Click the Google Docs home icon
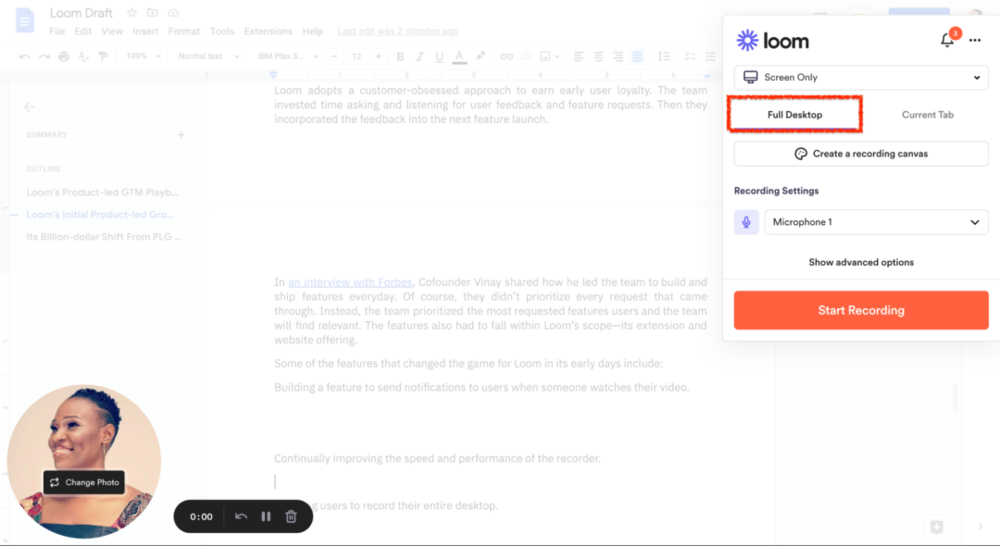 pos(25,20)
